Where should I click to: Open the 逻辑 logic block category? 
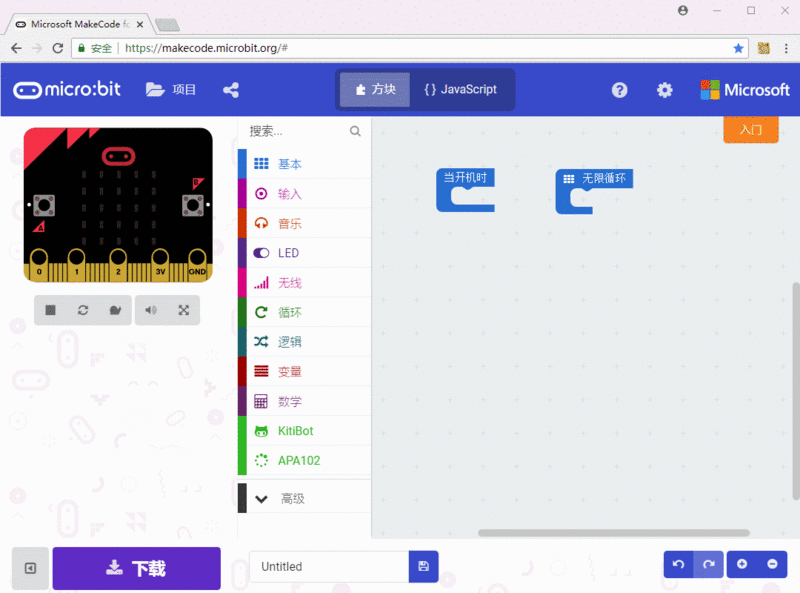click(305, 341)
